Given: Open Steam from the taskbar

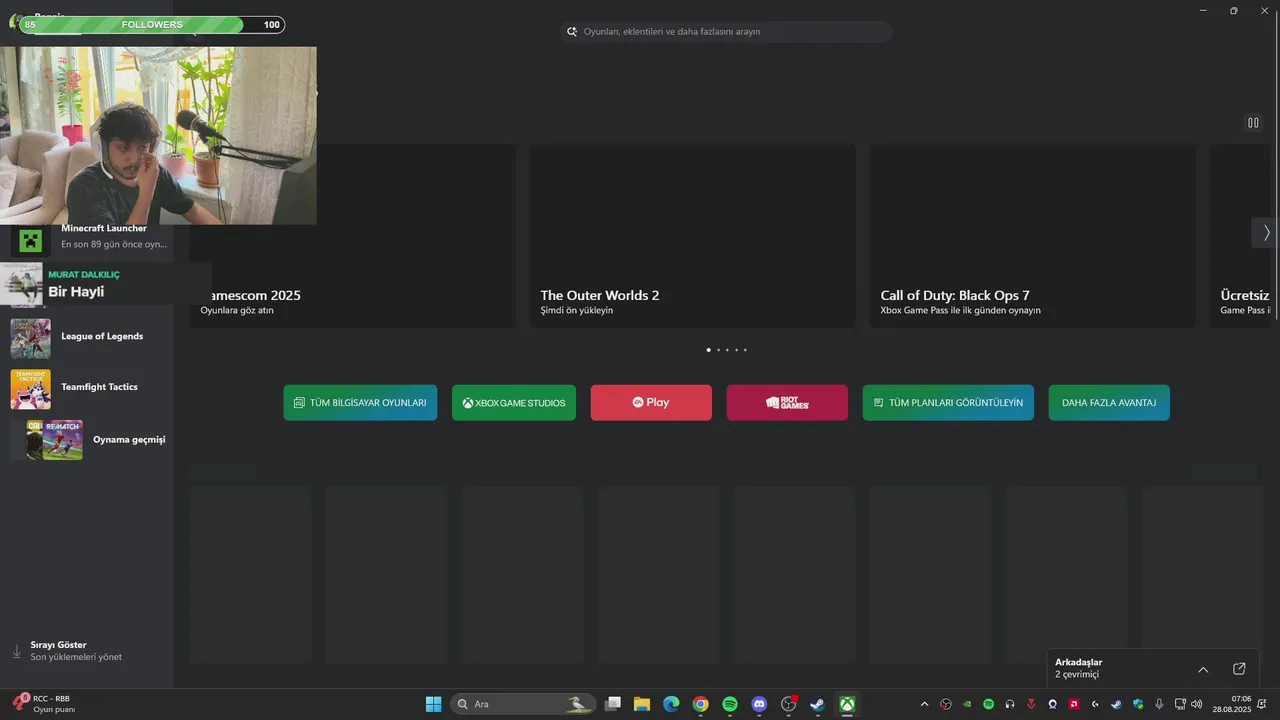Looking at the screenshot, I should tap(817, 704).
